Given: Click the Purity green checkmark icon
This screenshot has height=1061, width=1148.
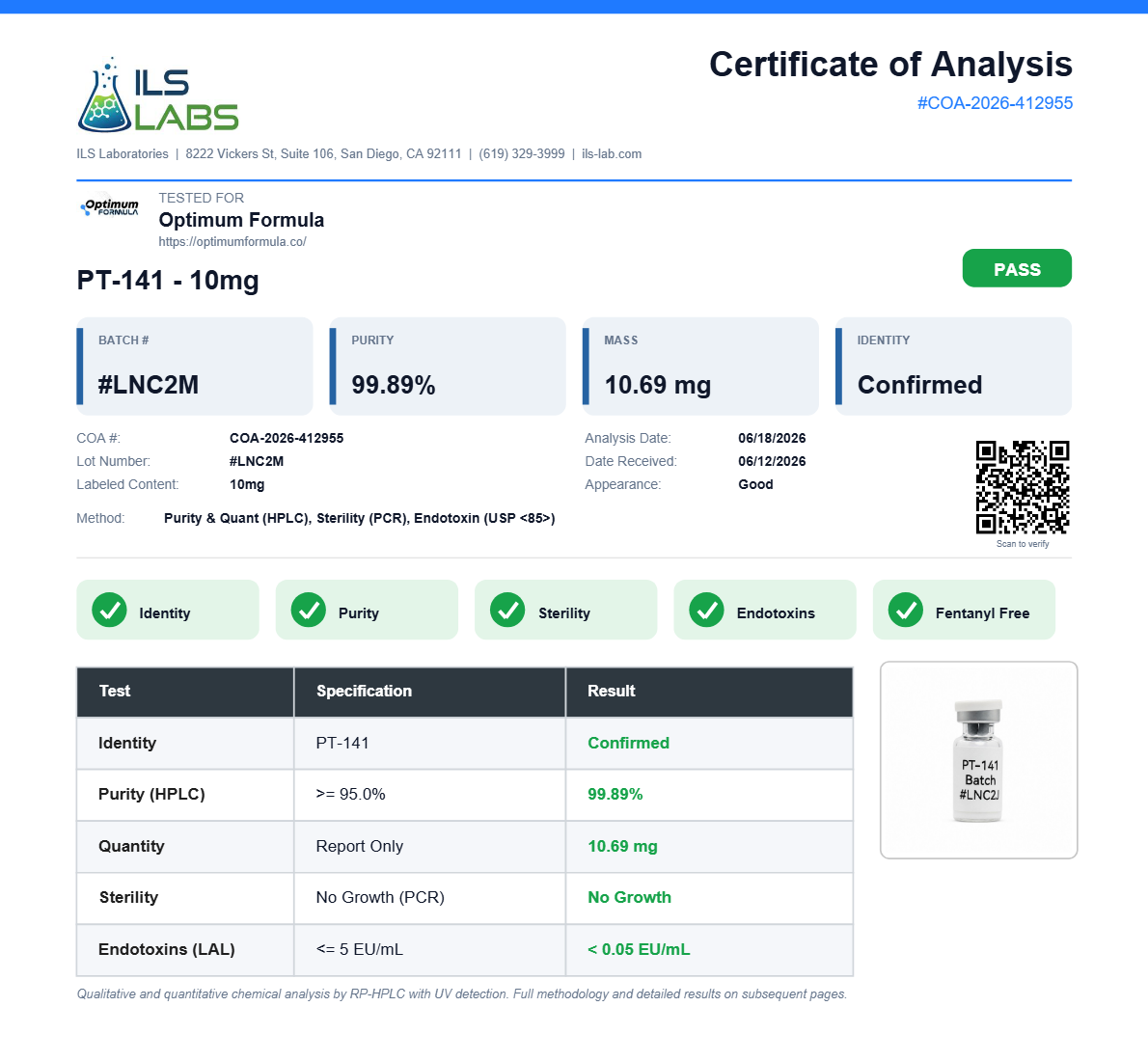Looking at the screenshot, I should point(309,610).
